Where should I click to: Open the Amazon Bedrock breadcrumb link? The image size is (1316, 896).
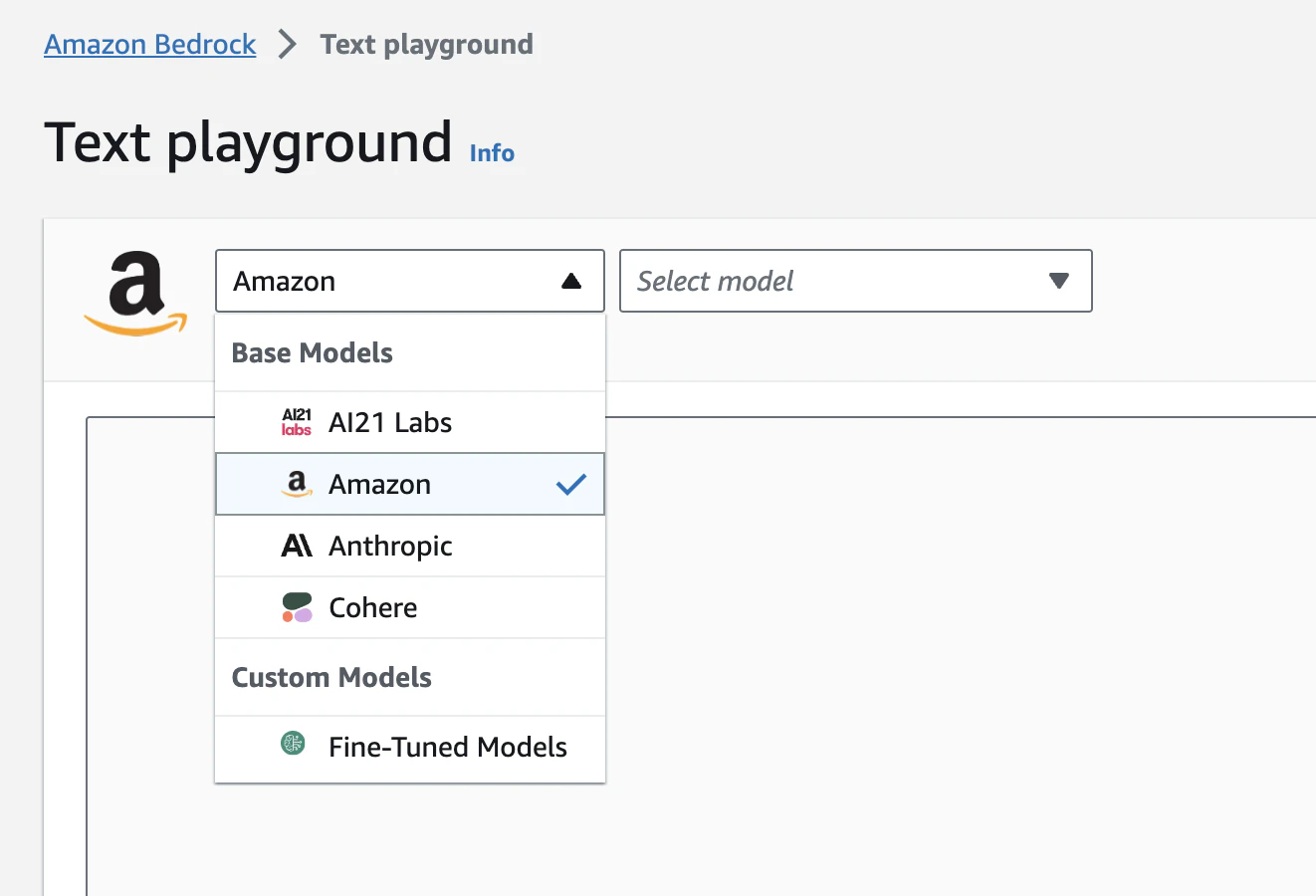click(x=150, y=45)
